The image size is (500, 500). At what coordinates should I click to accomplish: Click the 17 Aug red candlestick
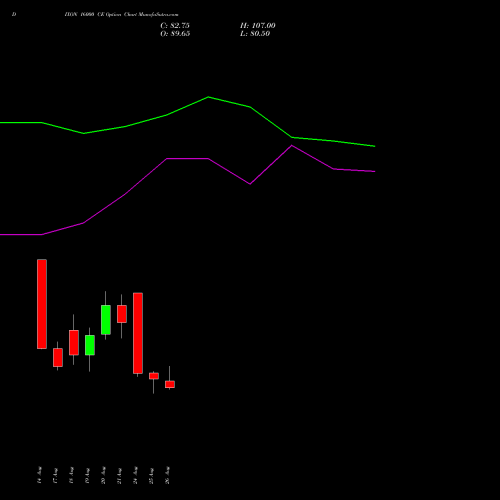(x=58, y=357)
